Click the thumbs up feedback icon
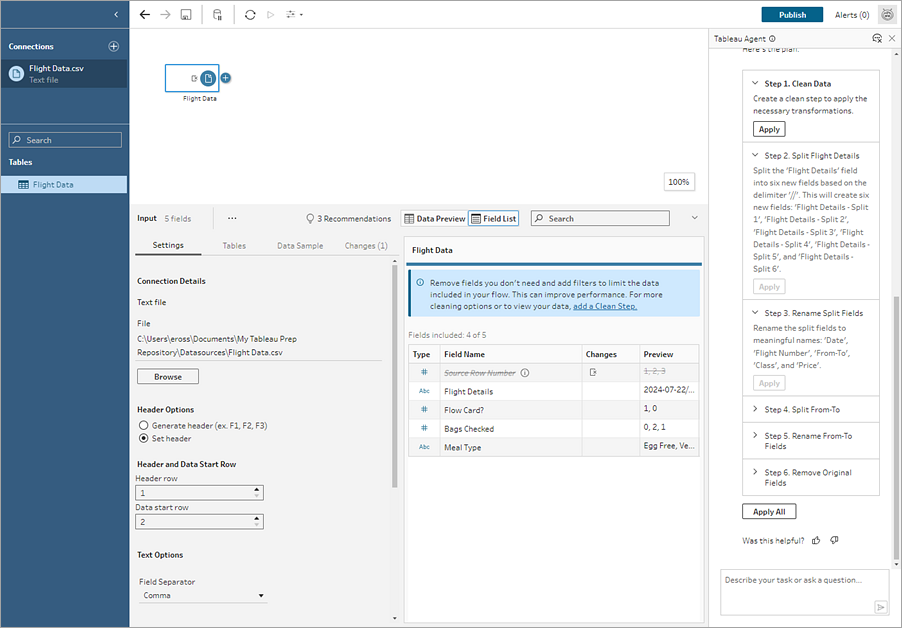The height and width of the screenshot is (628, 902). [816, 540]
